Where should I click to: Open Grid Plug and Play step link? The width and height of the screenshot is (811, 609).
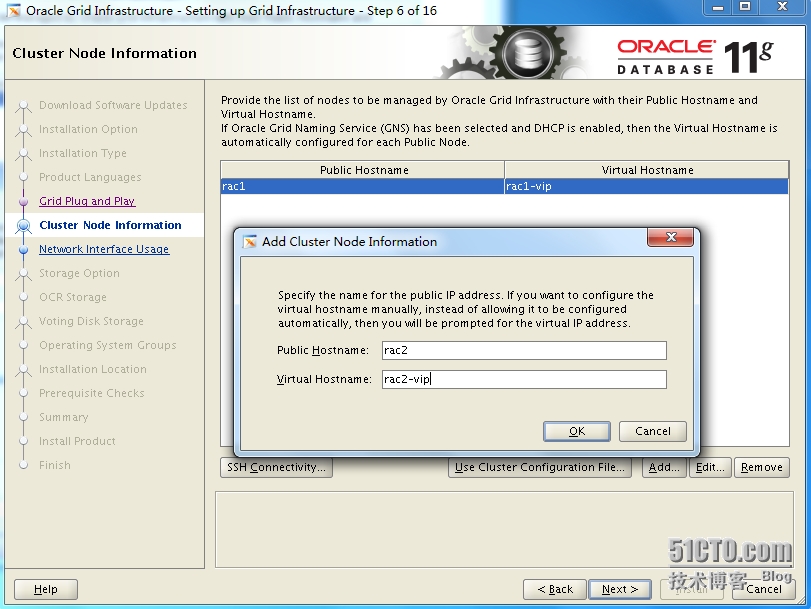coord(87,201)
